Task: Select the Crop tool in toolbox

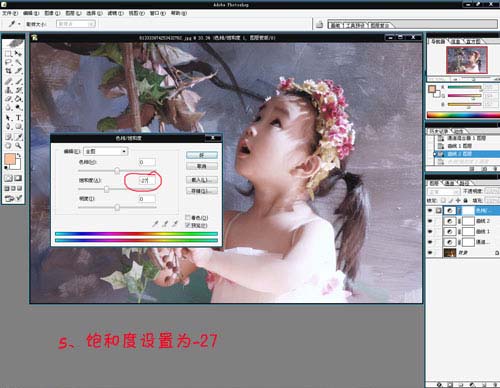Action: click(8, 71)
